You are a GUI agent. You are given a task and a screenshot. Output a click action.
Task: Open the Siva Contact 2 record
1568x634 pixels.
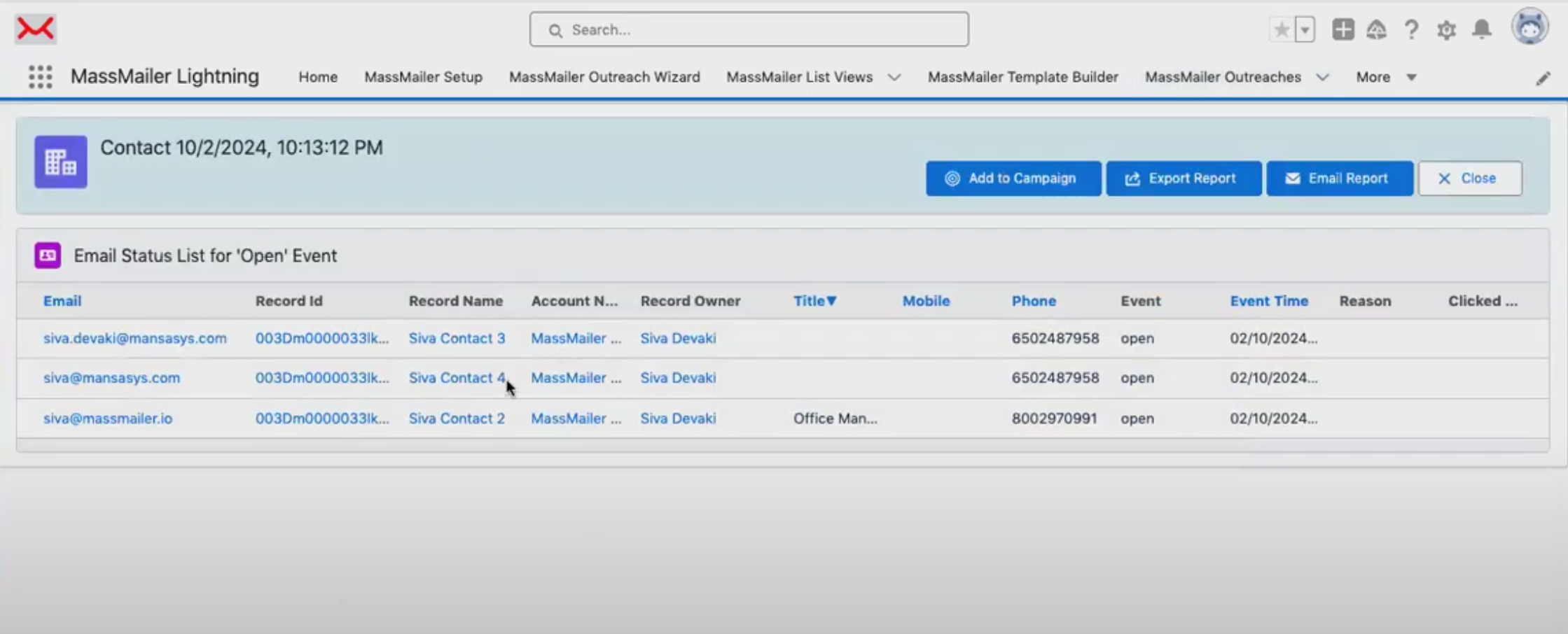click(x=457, y=418)
